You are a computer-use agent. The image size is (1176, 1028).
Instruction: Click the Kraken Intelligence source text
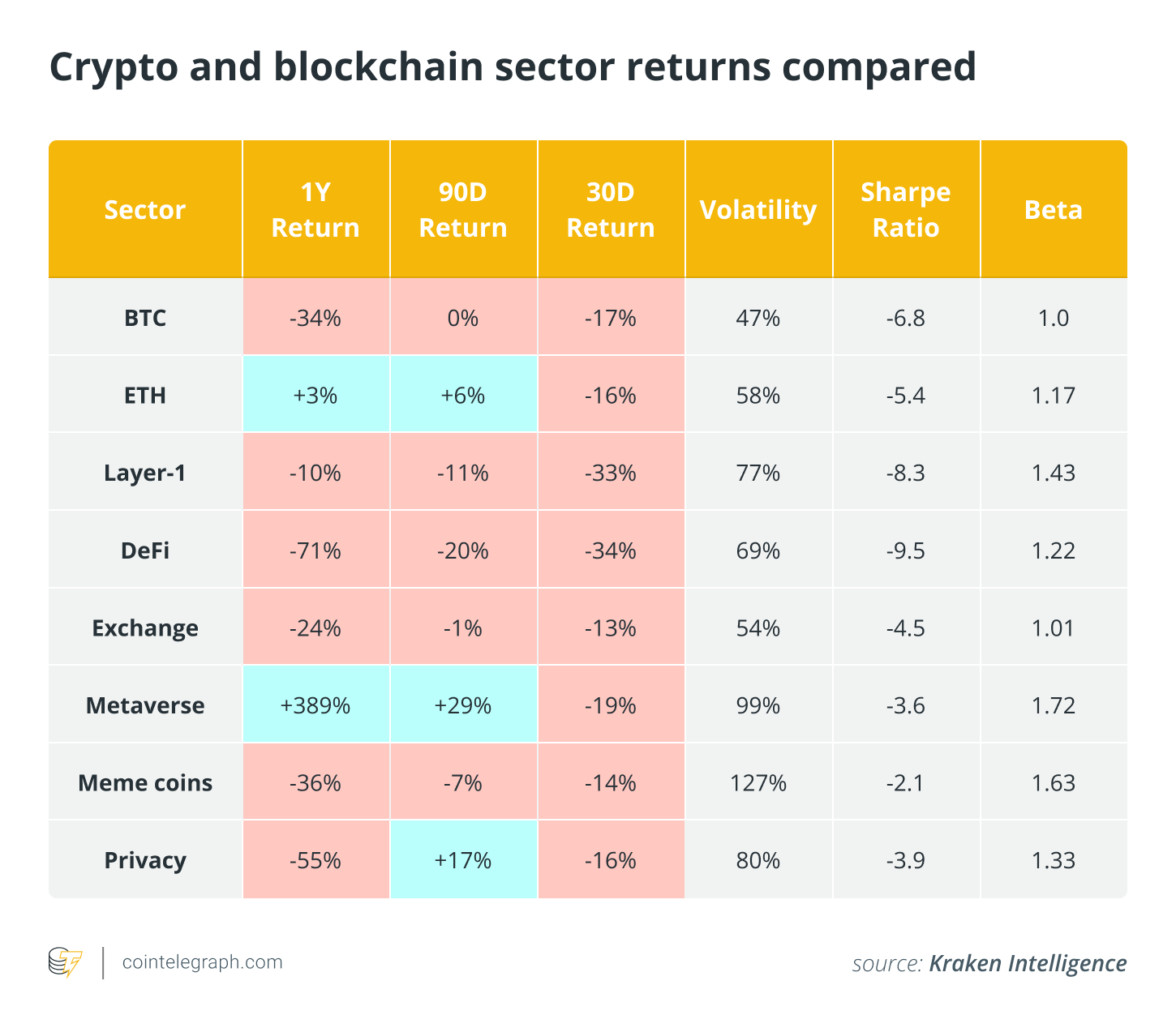pyautogui.click(x=1027, y=963)
